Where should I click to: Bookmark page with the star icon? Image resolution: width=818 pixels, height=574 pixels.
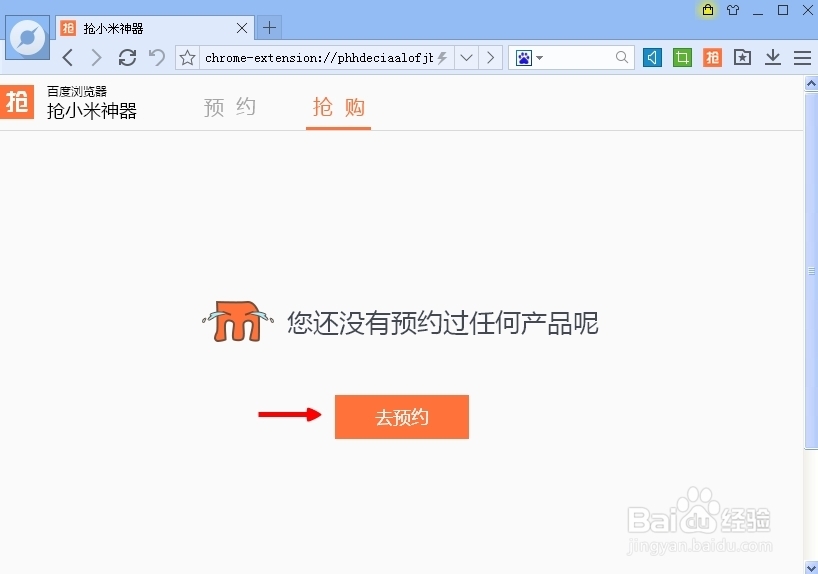coord(187,57)
